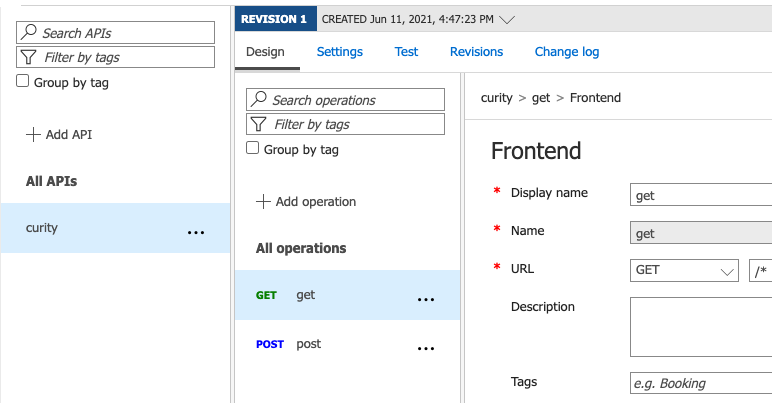
Task: Select the POST post operation
Action: [347, 344]
